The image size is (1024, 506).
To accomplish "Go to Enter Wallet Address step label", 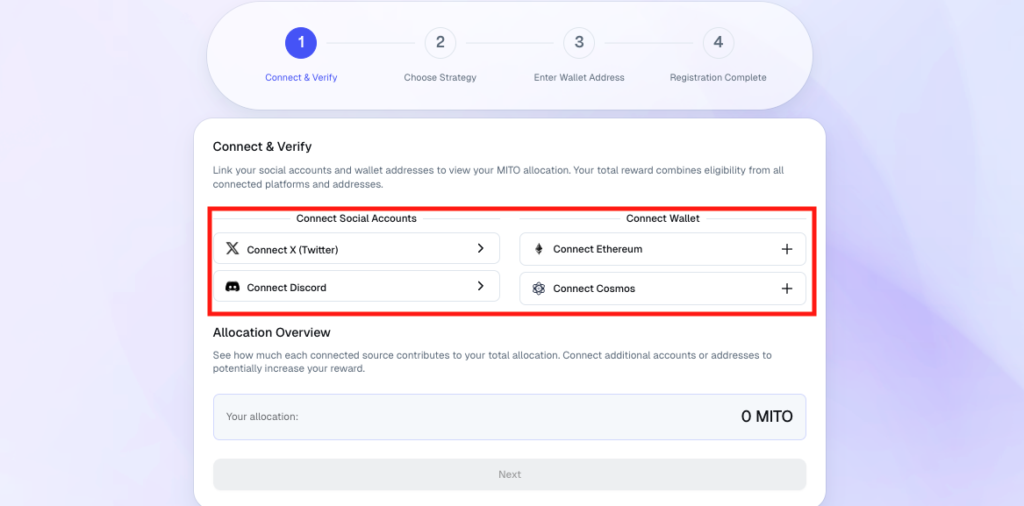I will [579, 78].
